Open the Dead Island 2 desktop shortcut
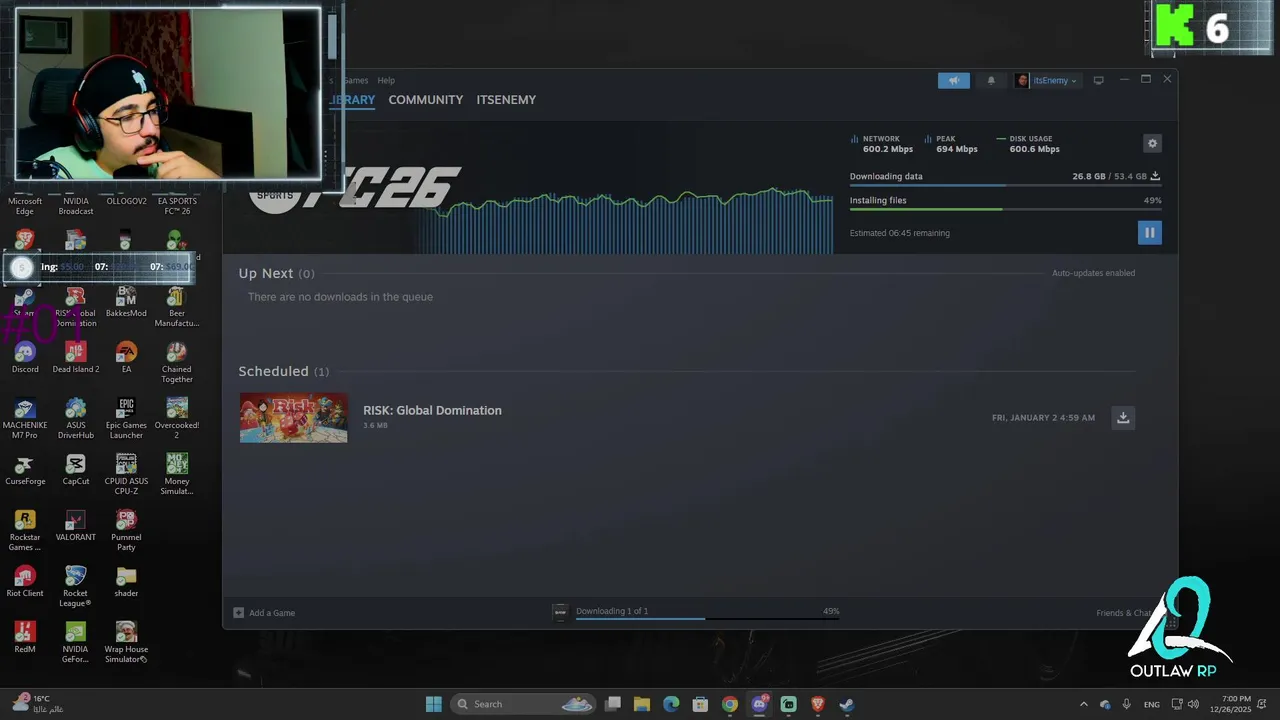This screenshot has height=720, width=1280. 76,358
